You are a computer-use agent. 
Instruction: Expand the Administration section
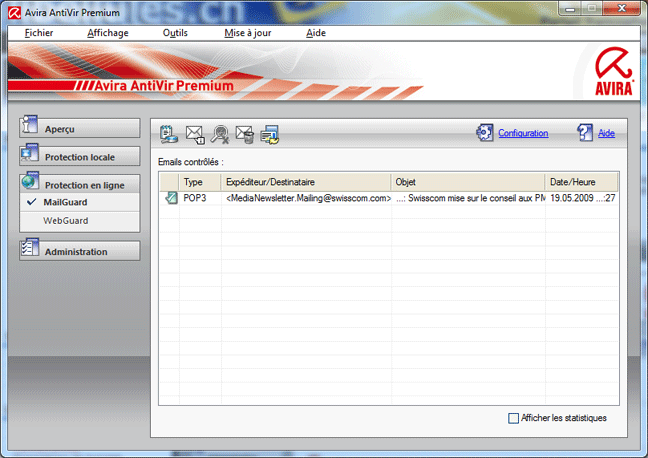point(80,251)
